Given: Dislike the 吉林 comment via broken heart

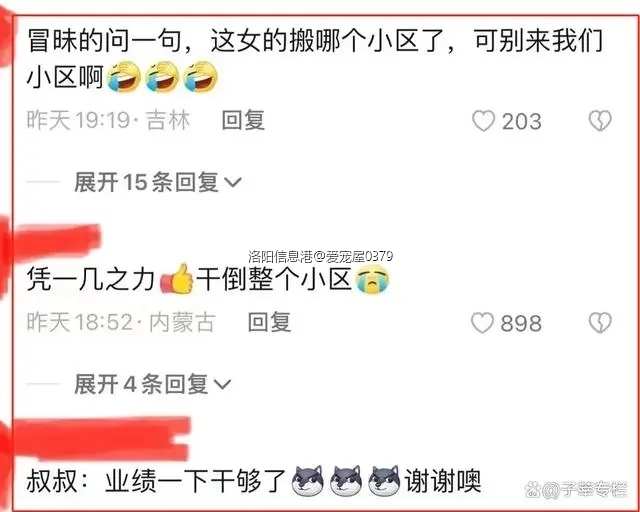Looking at the screenshot, I should (x=600, y=121).
